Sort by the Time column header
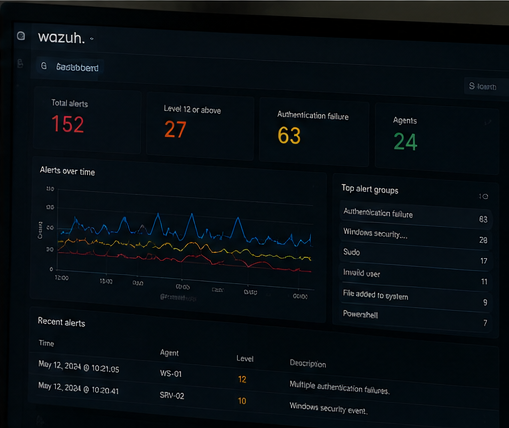The width and height of the screenshot is (509, 428). click(x=46, y=343)
